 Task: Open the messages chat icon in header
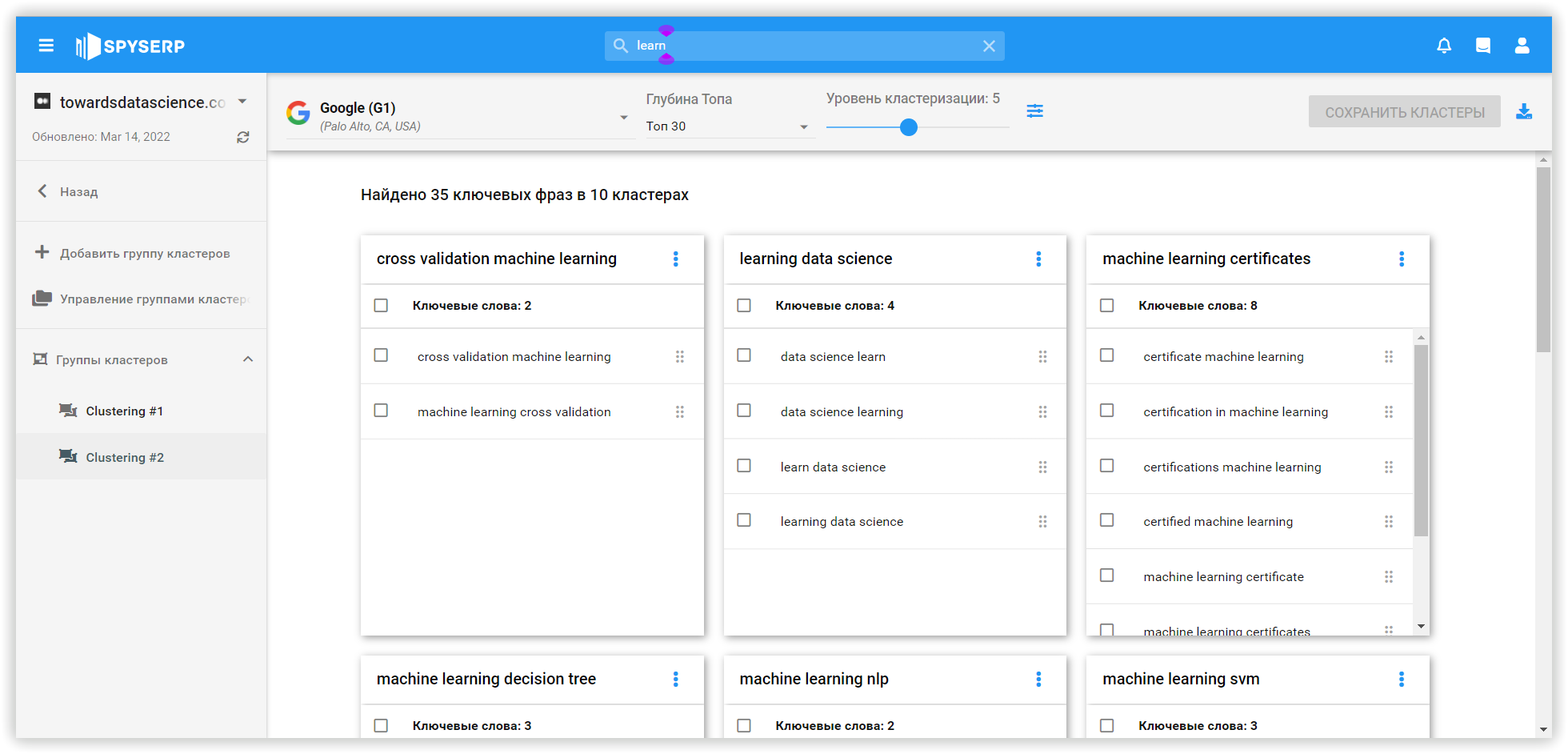point(1482,46)
